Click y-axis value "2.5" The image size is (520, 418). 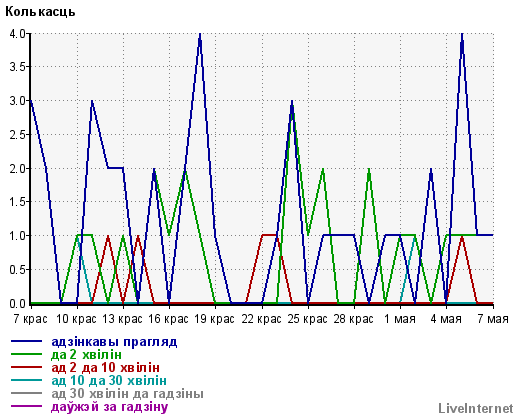point(17,135)
